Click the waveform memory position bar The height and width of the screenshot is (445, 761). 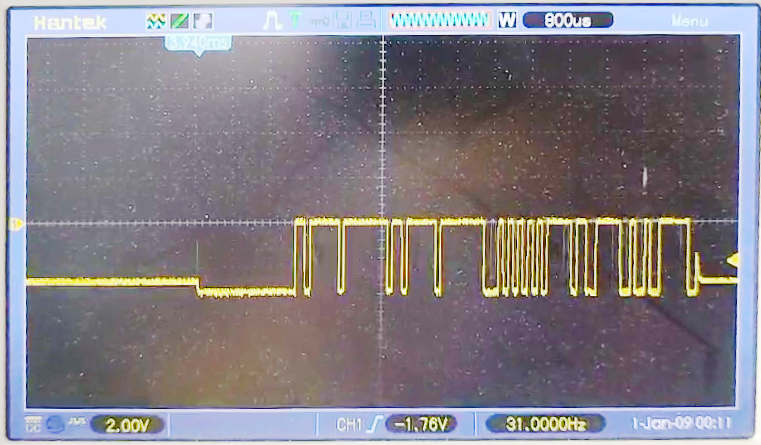(x=440, y=20)
